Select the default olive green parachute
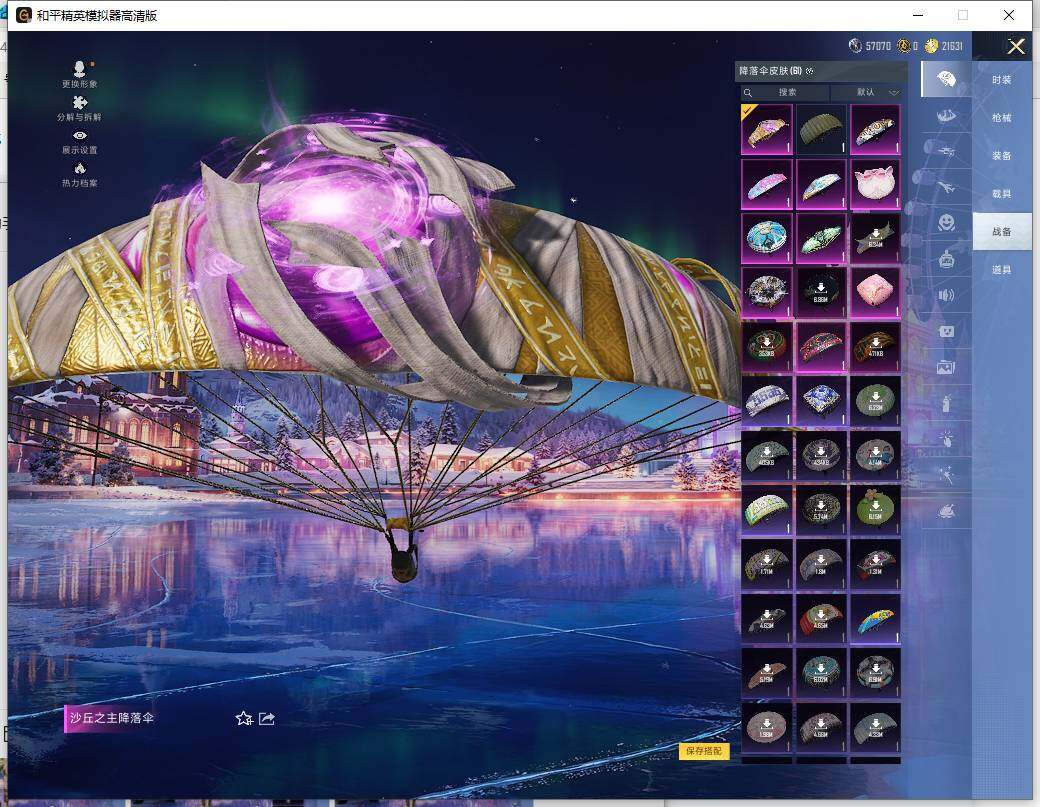 [x=821, y=129]
